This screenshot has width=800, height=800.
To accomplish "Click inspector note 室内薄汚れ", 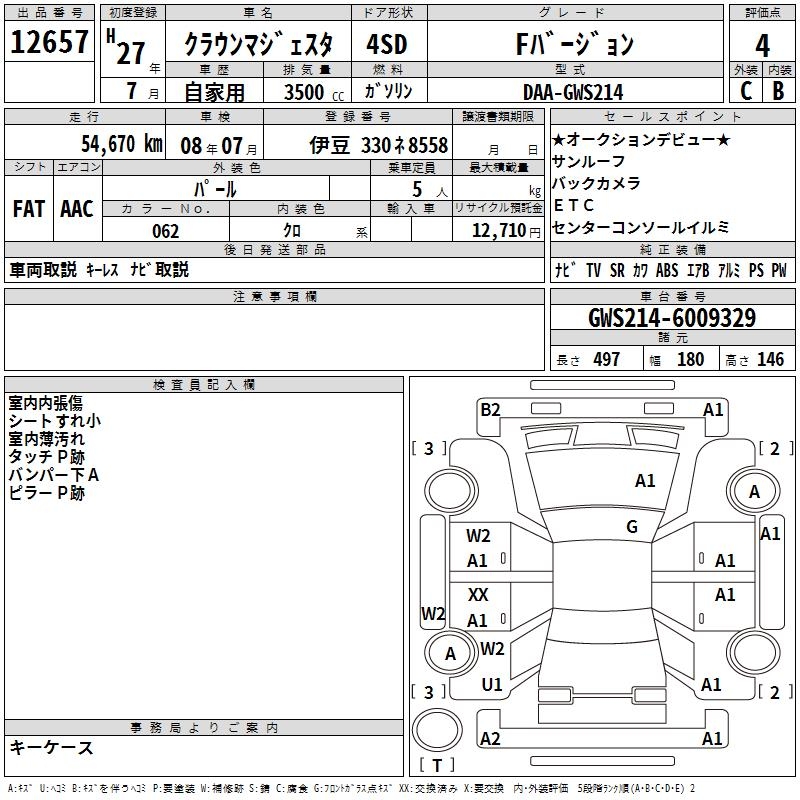I will (x=46, y=439).
